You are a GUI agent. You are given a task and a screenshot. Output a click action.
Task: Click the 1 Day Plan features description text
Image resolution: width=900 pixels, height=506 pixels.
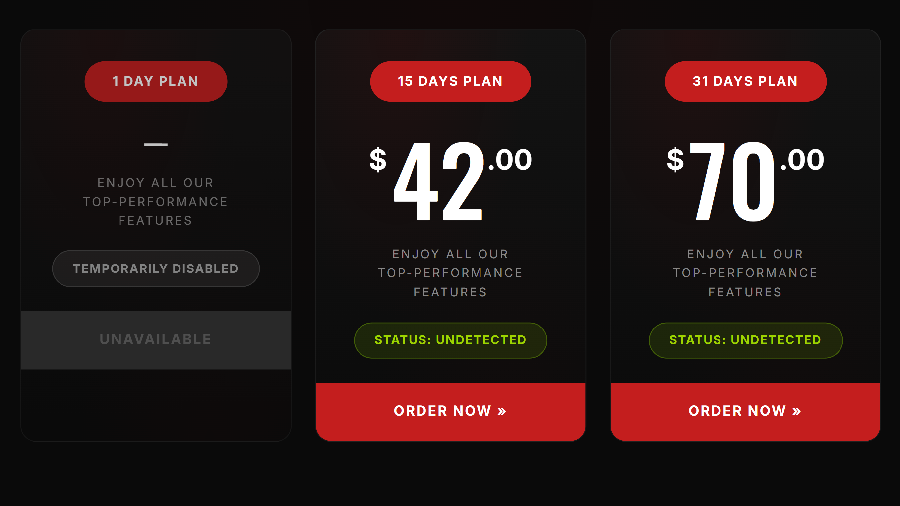[x=156, y=202]
